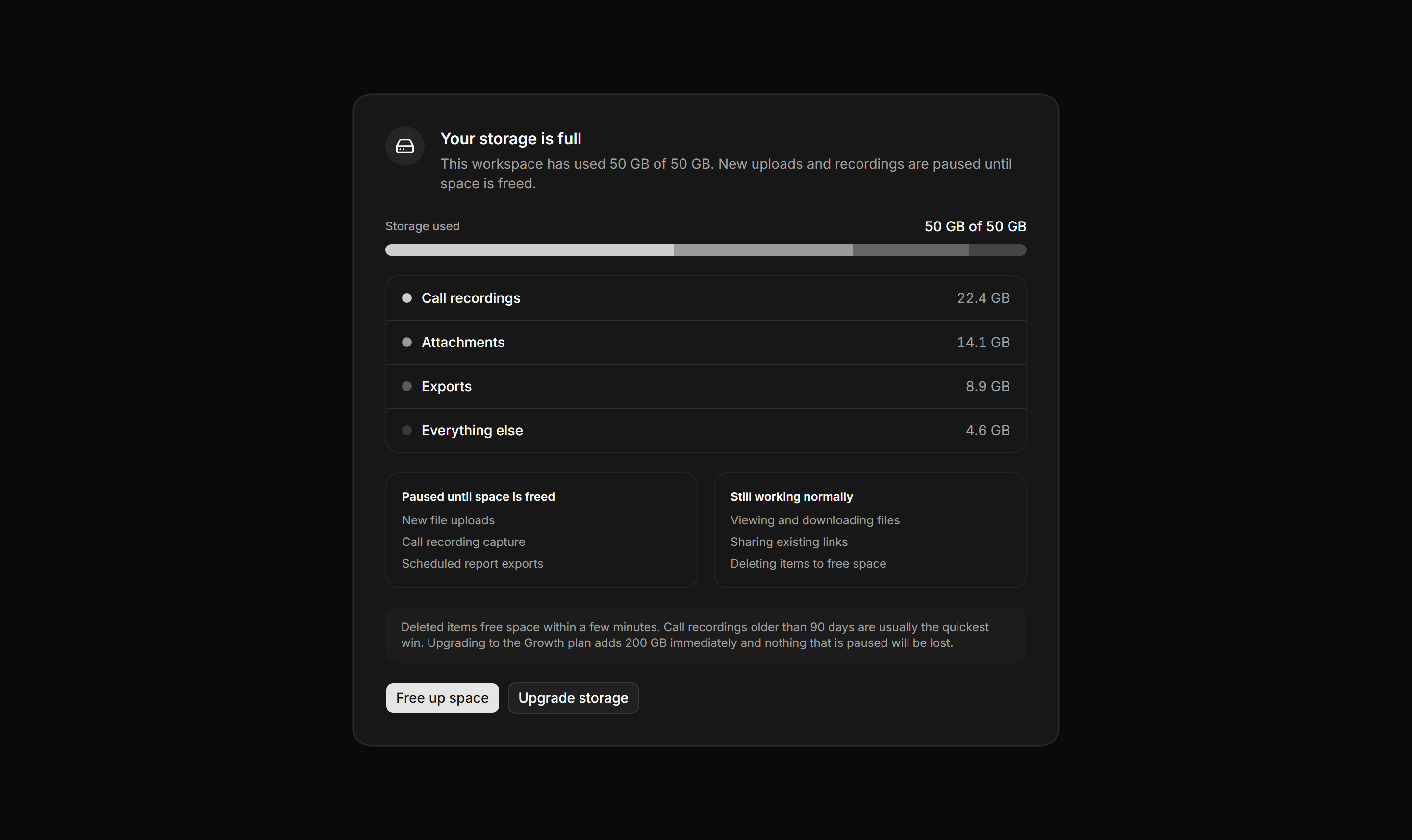Click 'Viewing and downloading files' item
Viewport: 1412px width, 840px height.
tap(815, 520)
